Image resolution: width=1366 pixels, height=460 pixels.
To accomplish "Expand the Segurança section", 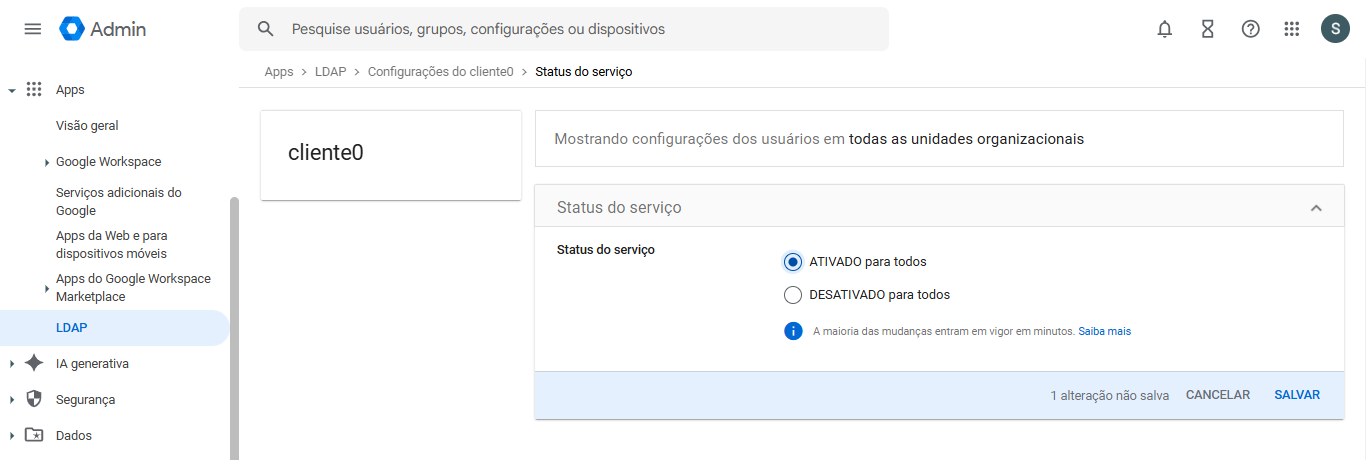I will click(x=12, y=400).
